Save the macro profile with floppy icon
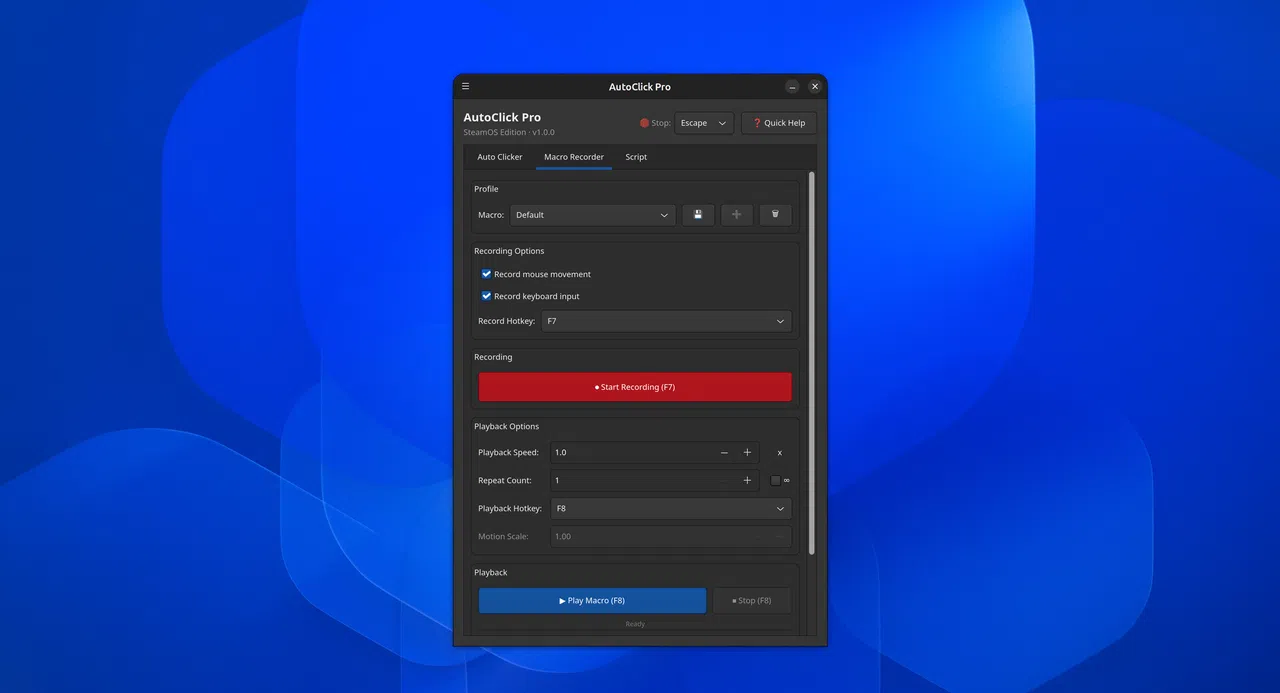 coord(698,215)
